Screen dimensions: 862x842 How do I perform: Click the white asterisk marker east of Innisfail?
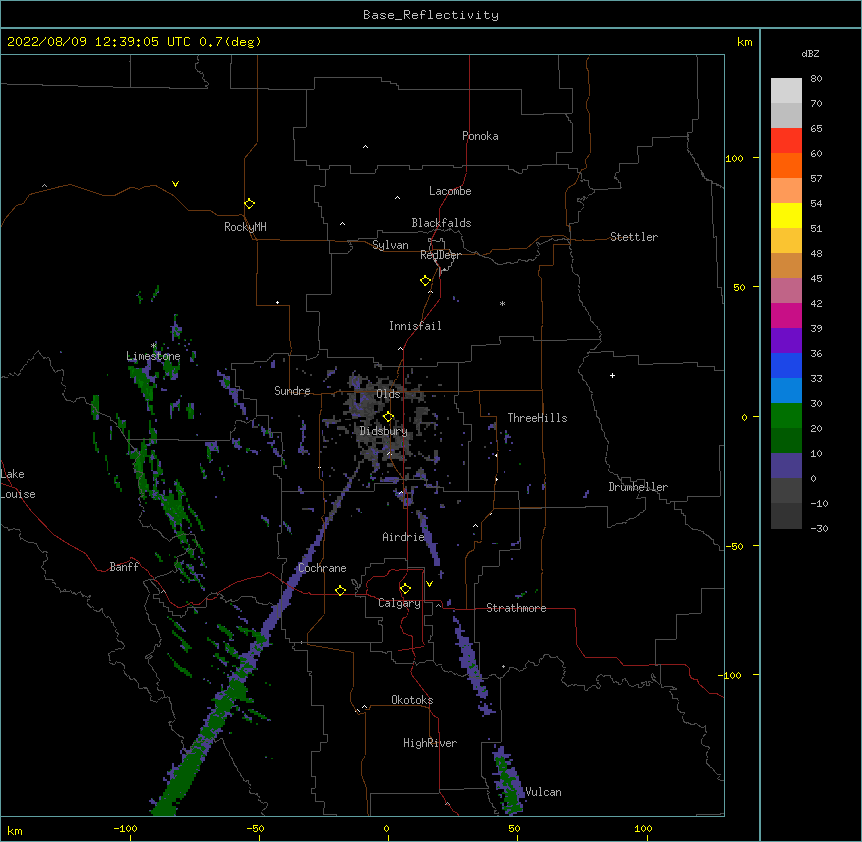point(502,303)
